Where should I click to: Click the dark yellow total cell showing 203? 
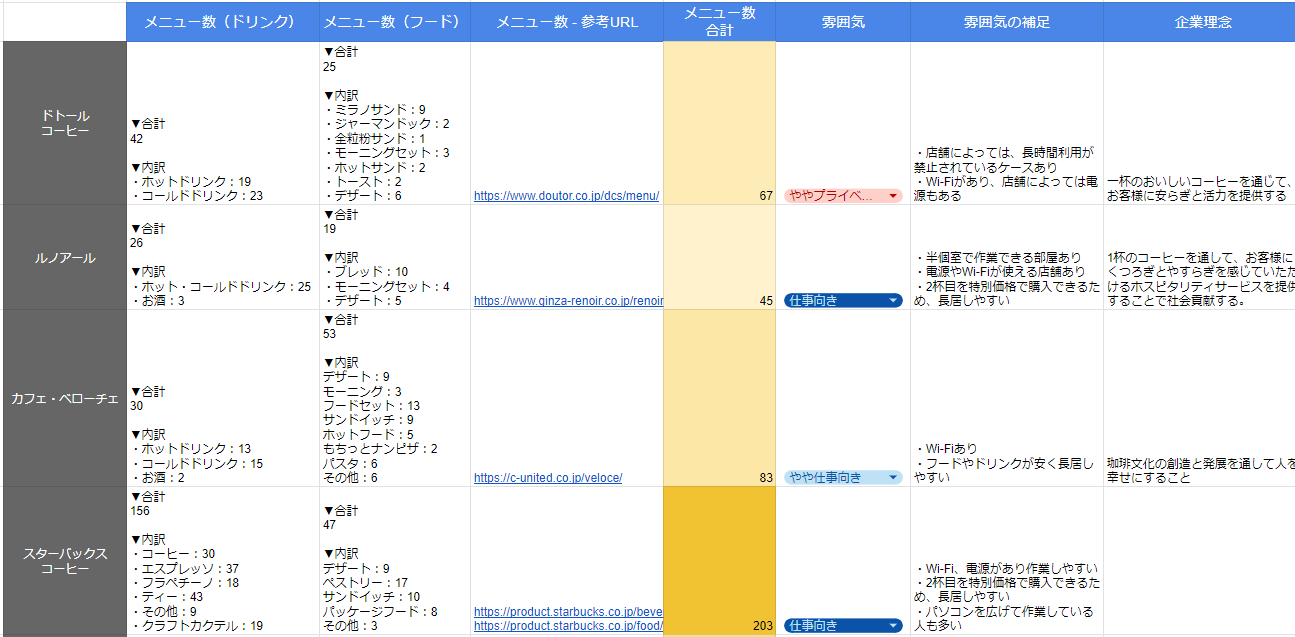[x=719, y=560]
